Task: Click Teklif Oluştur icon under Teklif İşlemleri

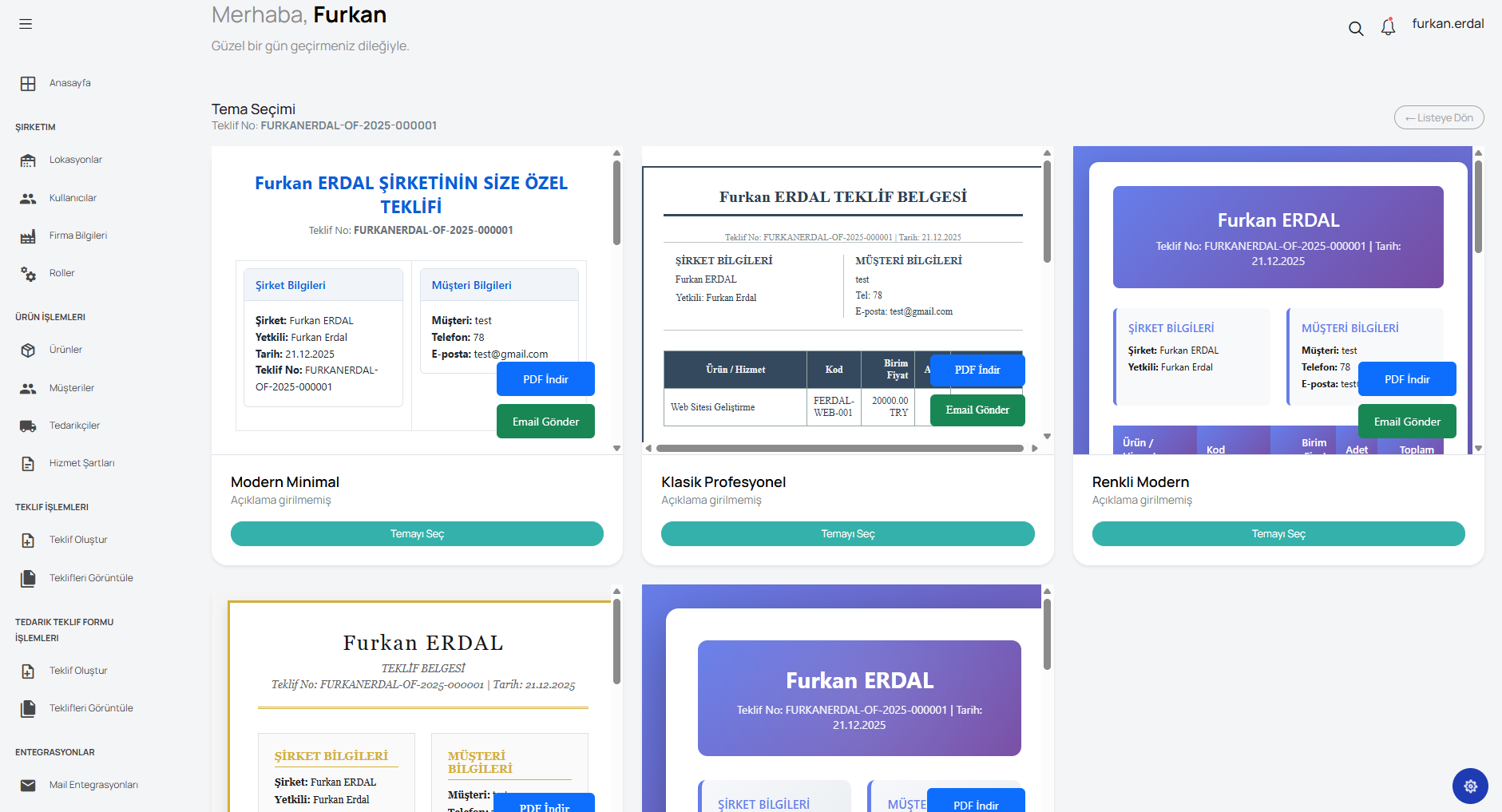Action: pyautogui.click(x=28, y=541)
